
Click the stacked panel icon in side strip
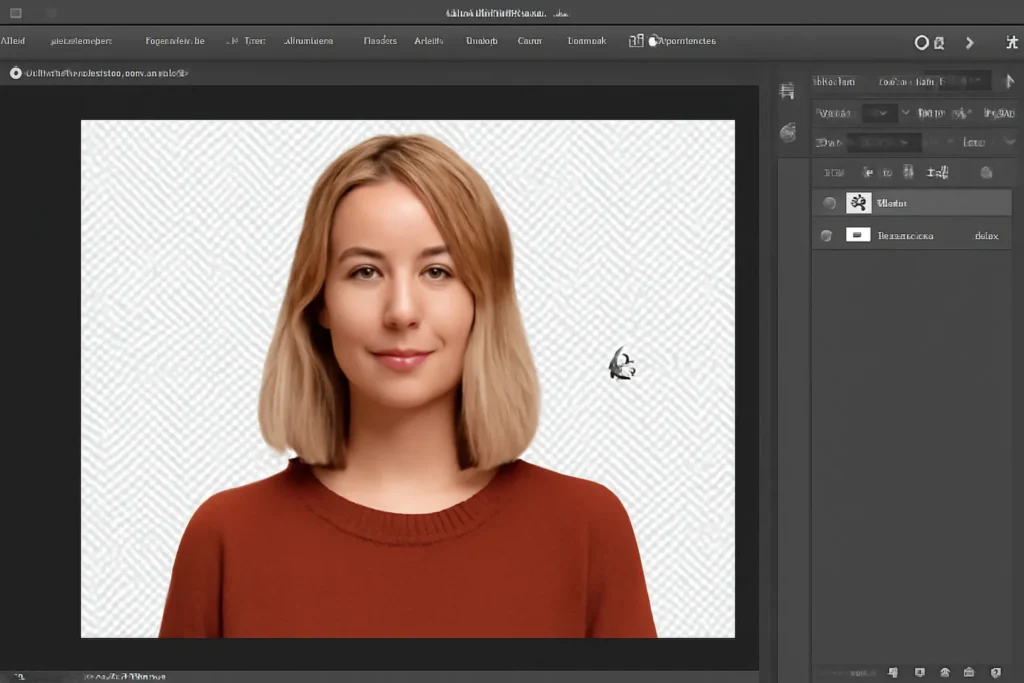pyautogui.click(x=788, y=91)
